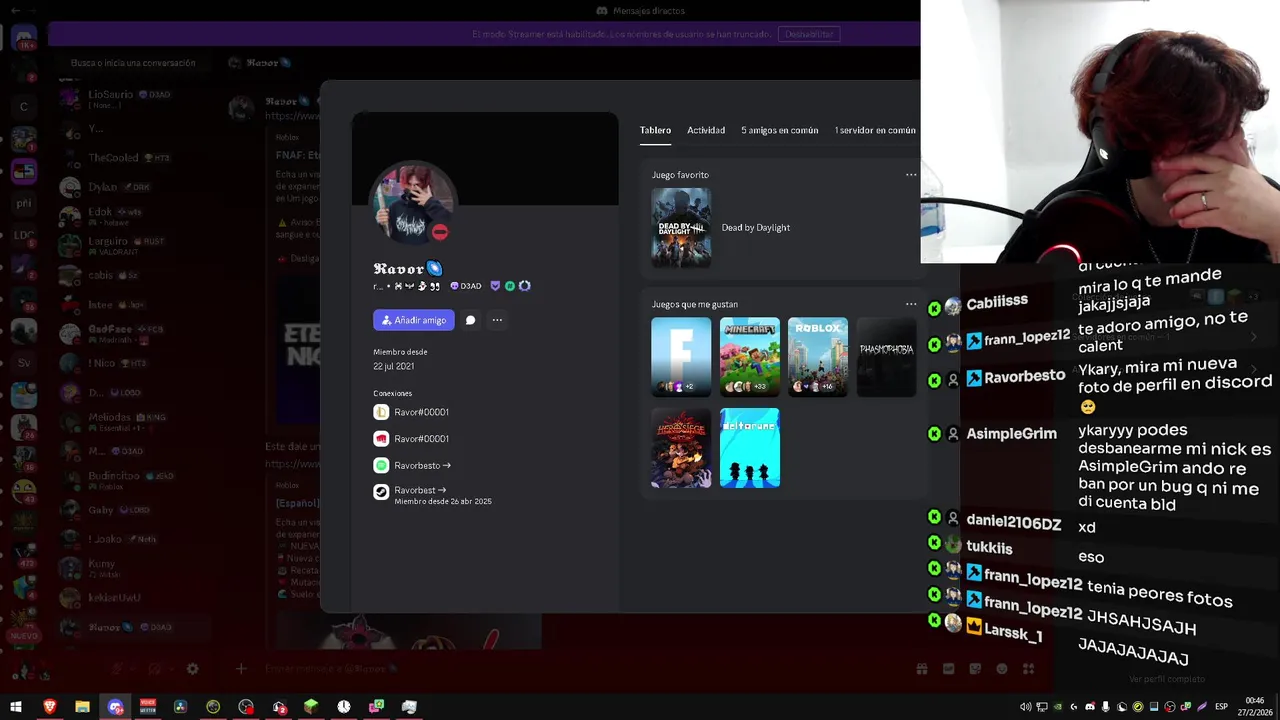Open the Budincitoo direct message
The image size is (1280, 720).
[x=134, y=480]
